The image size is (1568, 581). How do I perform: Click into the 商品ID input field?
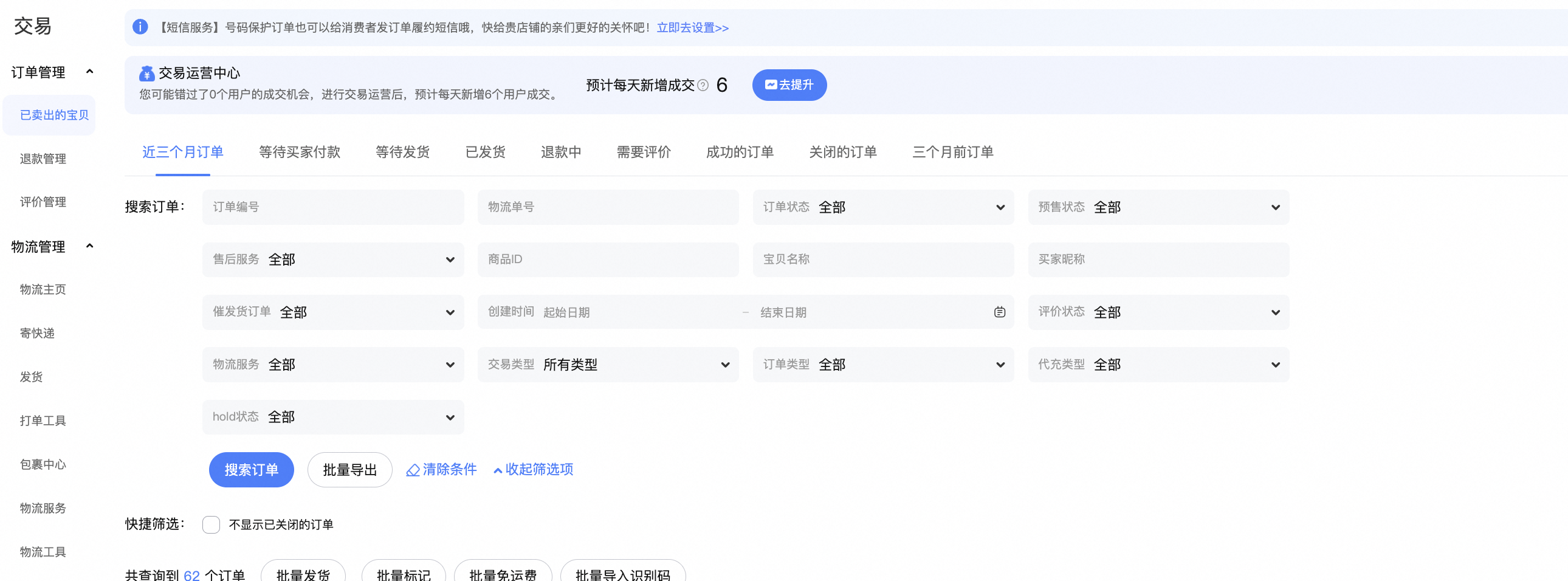tap(608, 260)
